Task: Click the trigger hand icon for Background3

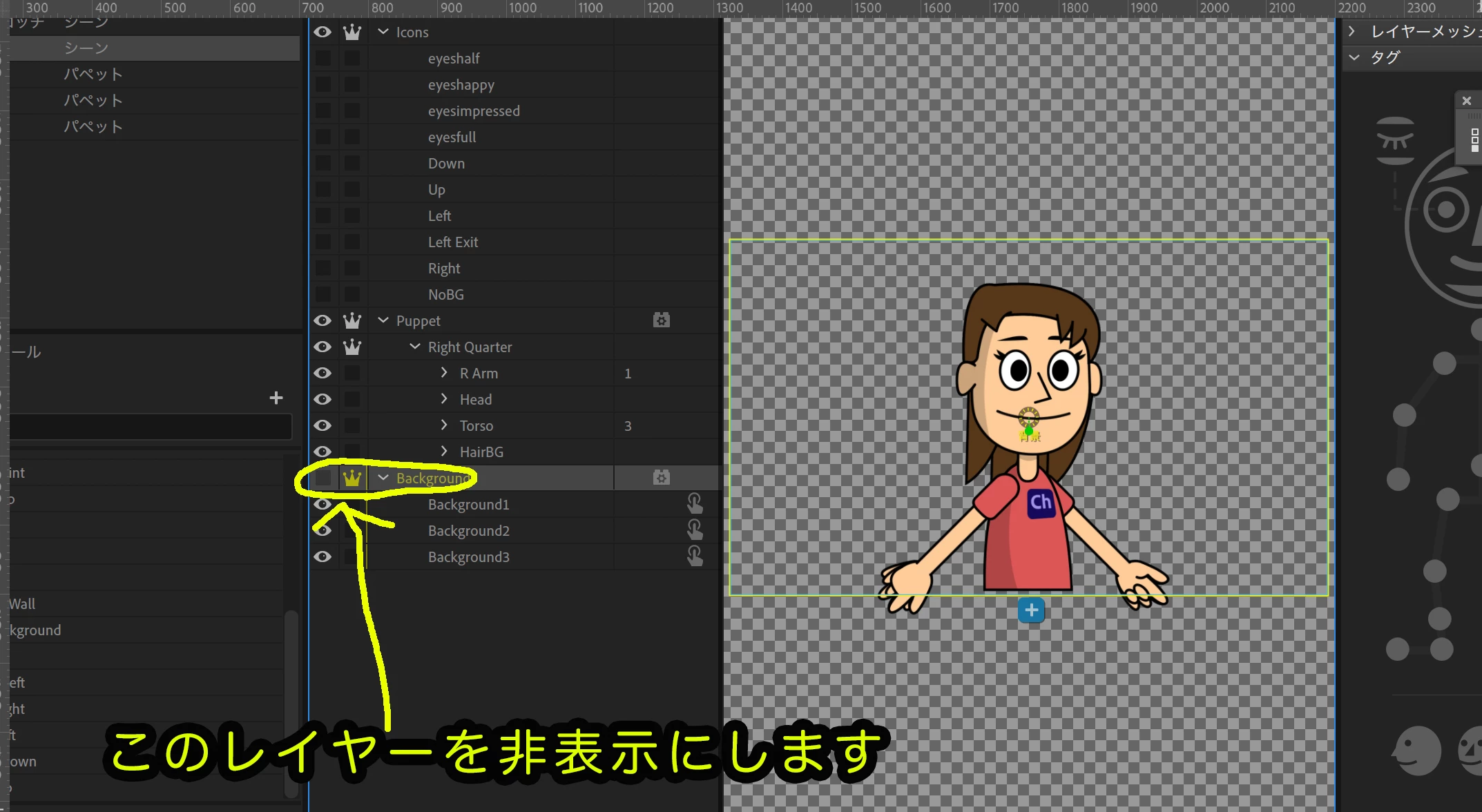Action: point(695,557)
